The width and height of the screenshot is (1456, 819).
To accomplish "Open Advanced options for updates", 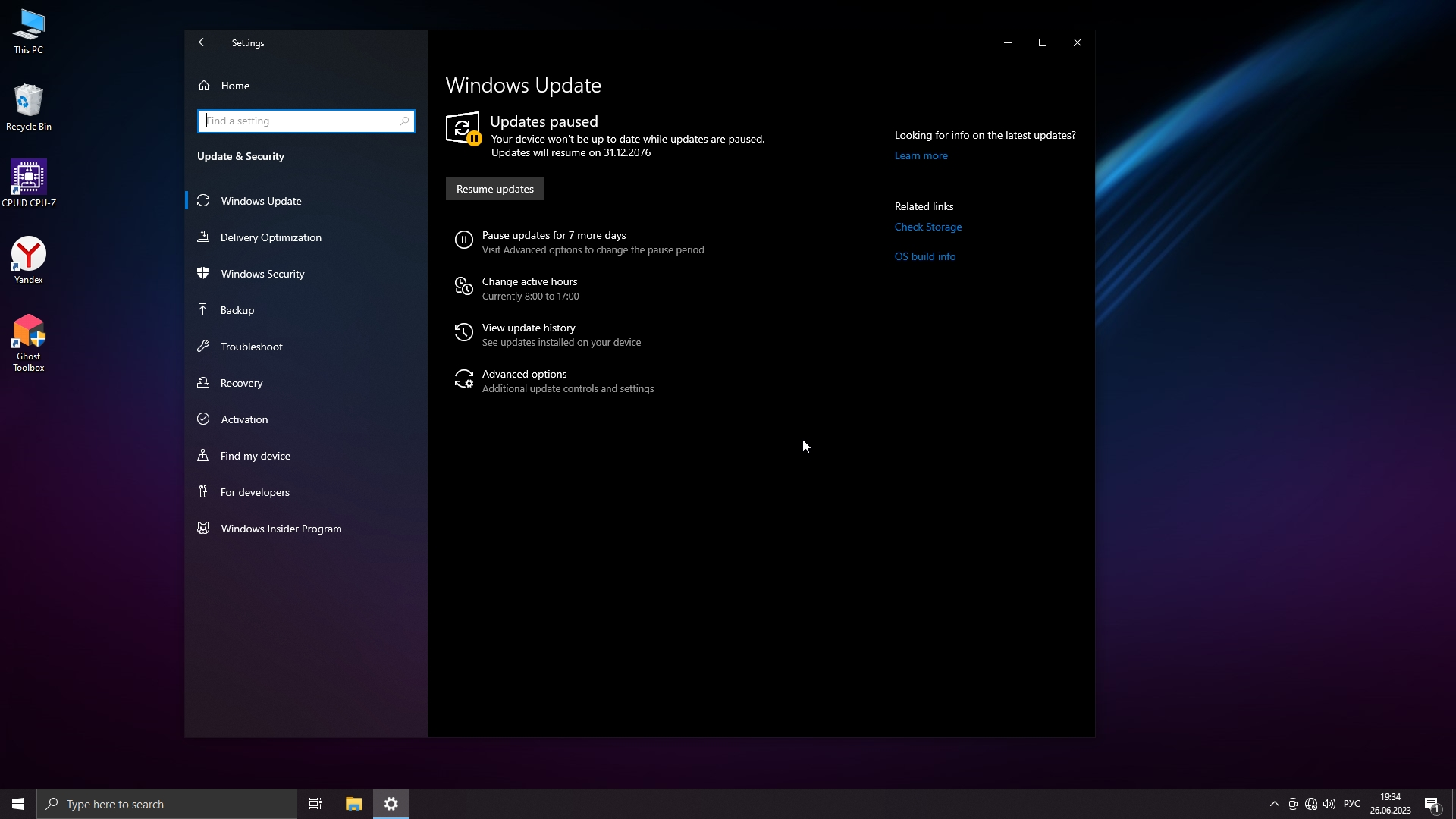I will [524, 375].
